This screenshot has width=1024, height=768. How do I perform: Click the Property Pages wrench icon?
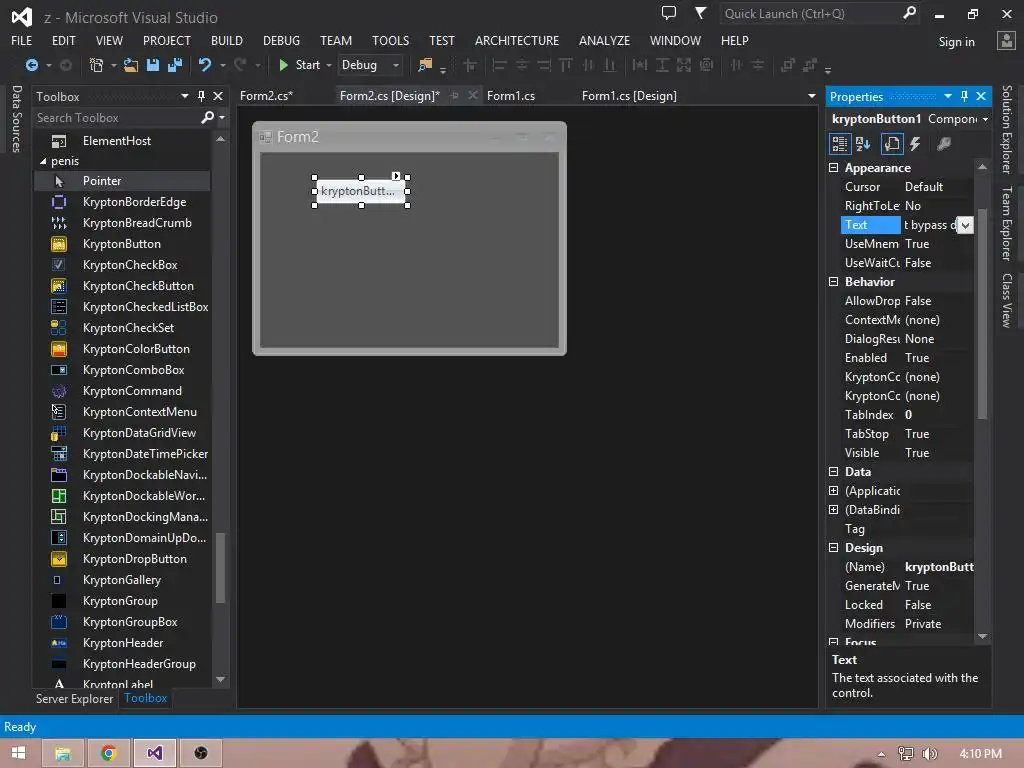(x=944, y=144)
